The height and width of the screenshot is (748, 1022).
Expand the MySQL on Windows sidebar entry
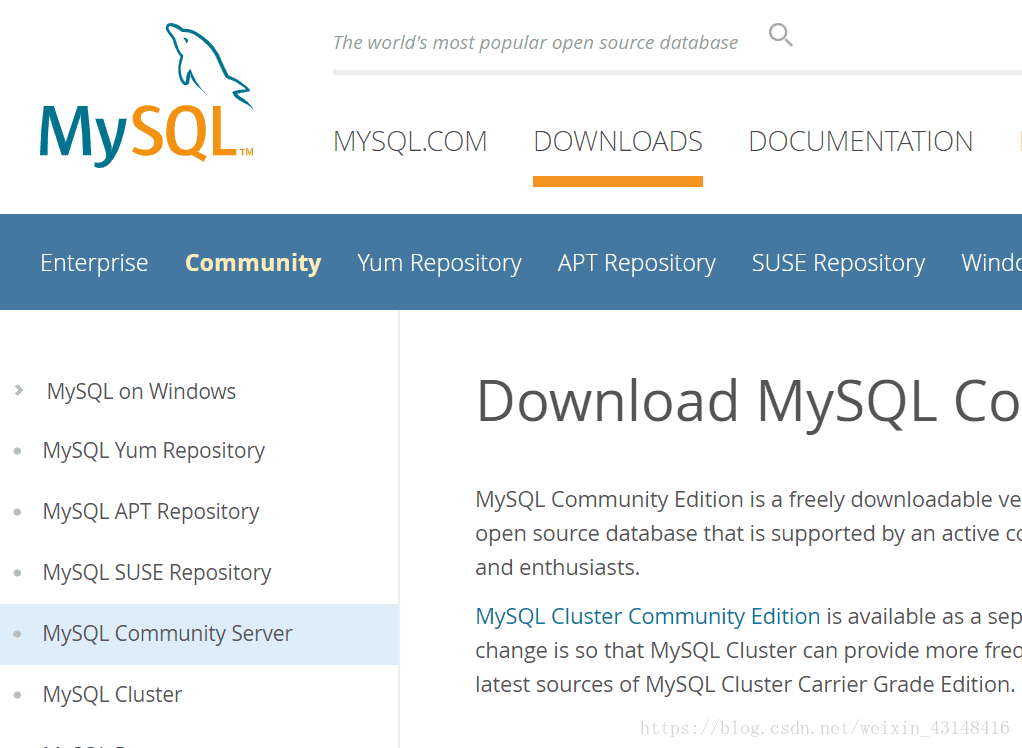140,391
